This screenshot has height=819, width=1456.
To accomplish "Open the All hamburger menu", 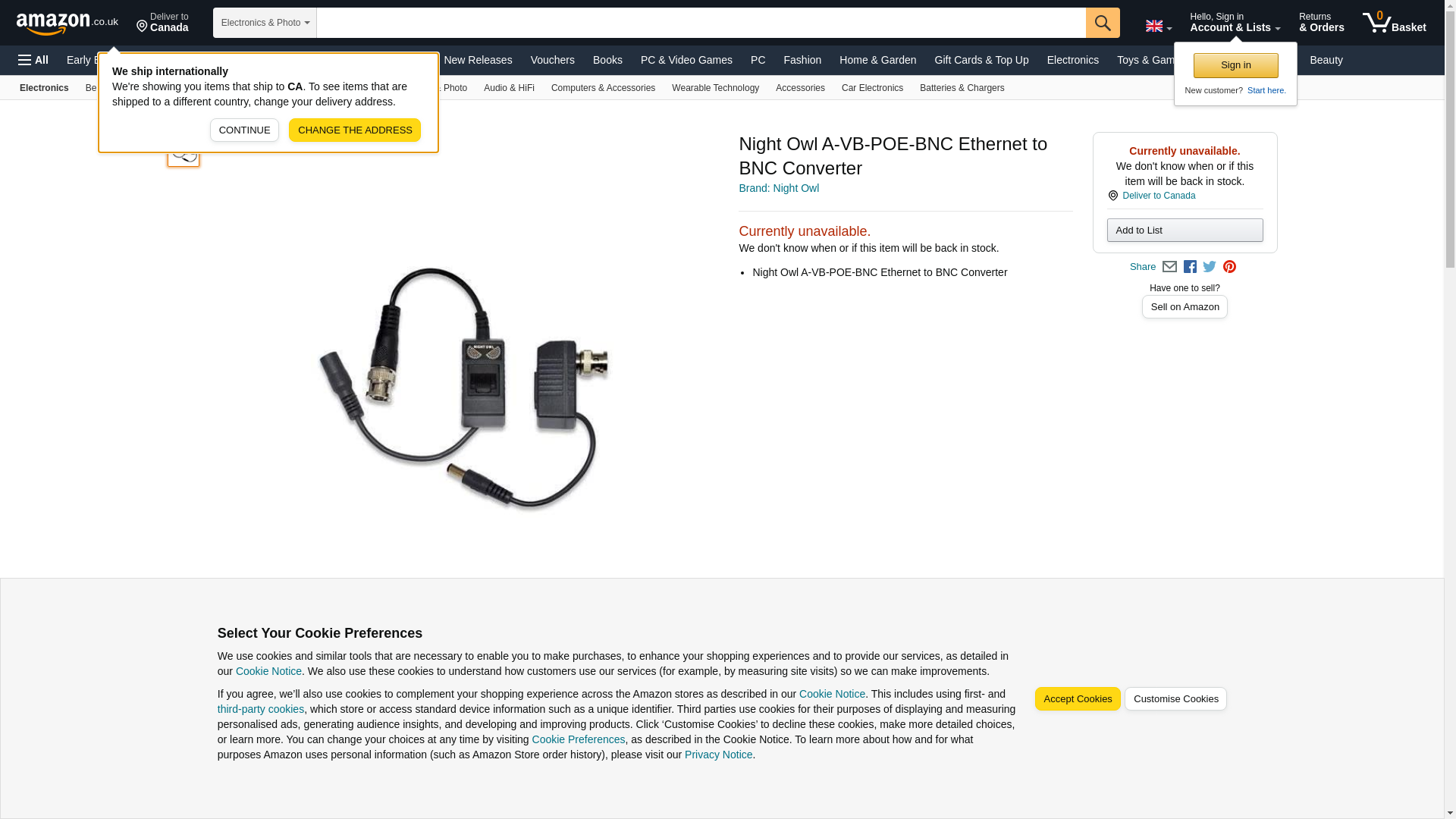I will click(x=33, y=60).
